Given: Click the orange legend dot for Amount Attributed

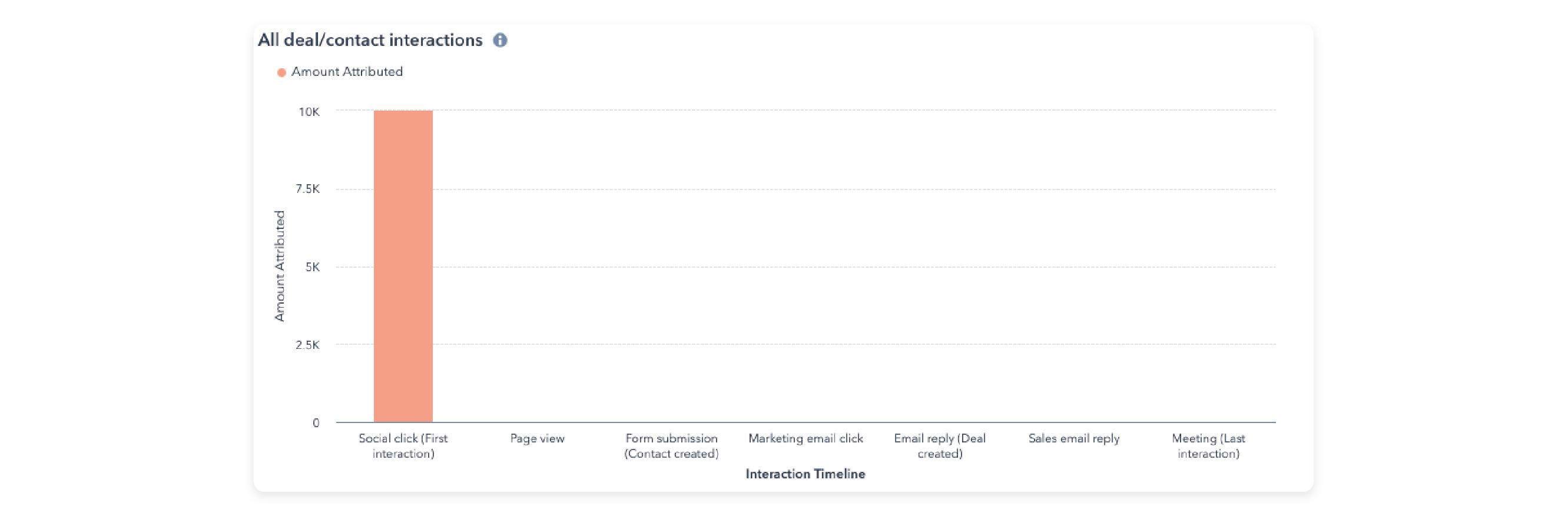Looking at the screenshot, I should 281,72.
